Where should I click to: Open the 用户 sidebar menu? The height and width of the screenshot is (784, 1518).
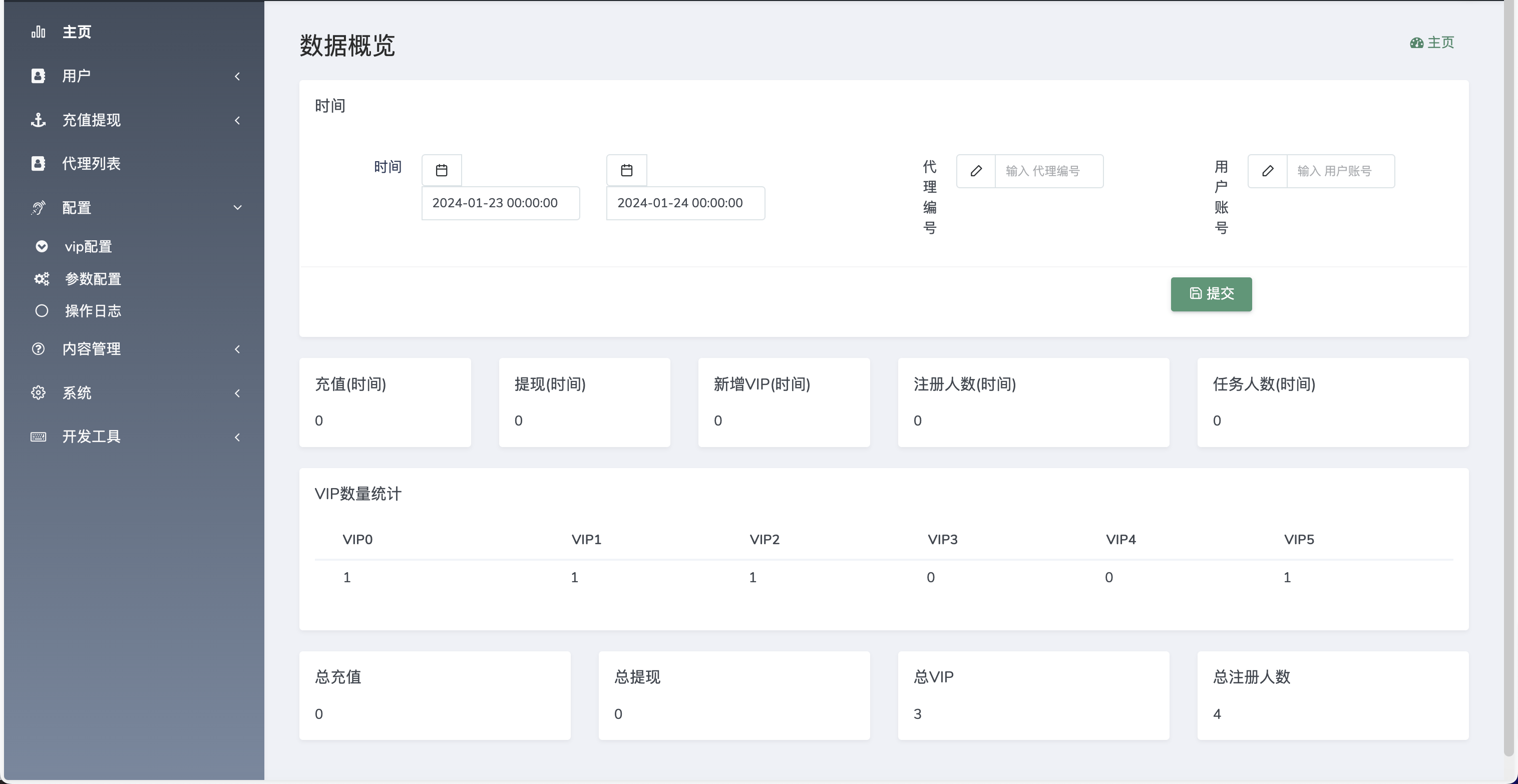pyautogui.click(x=134, y=76)
